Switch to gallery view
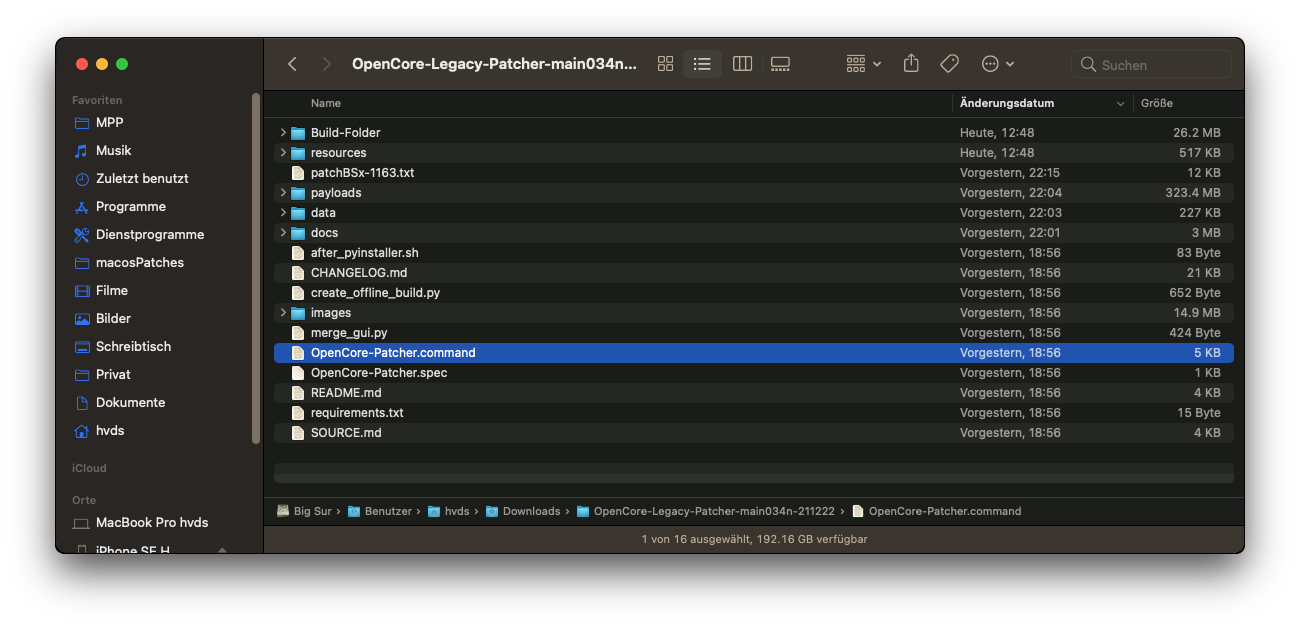 tap(780, 64)
